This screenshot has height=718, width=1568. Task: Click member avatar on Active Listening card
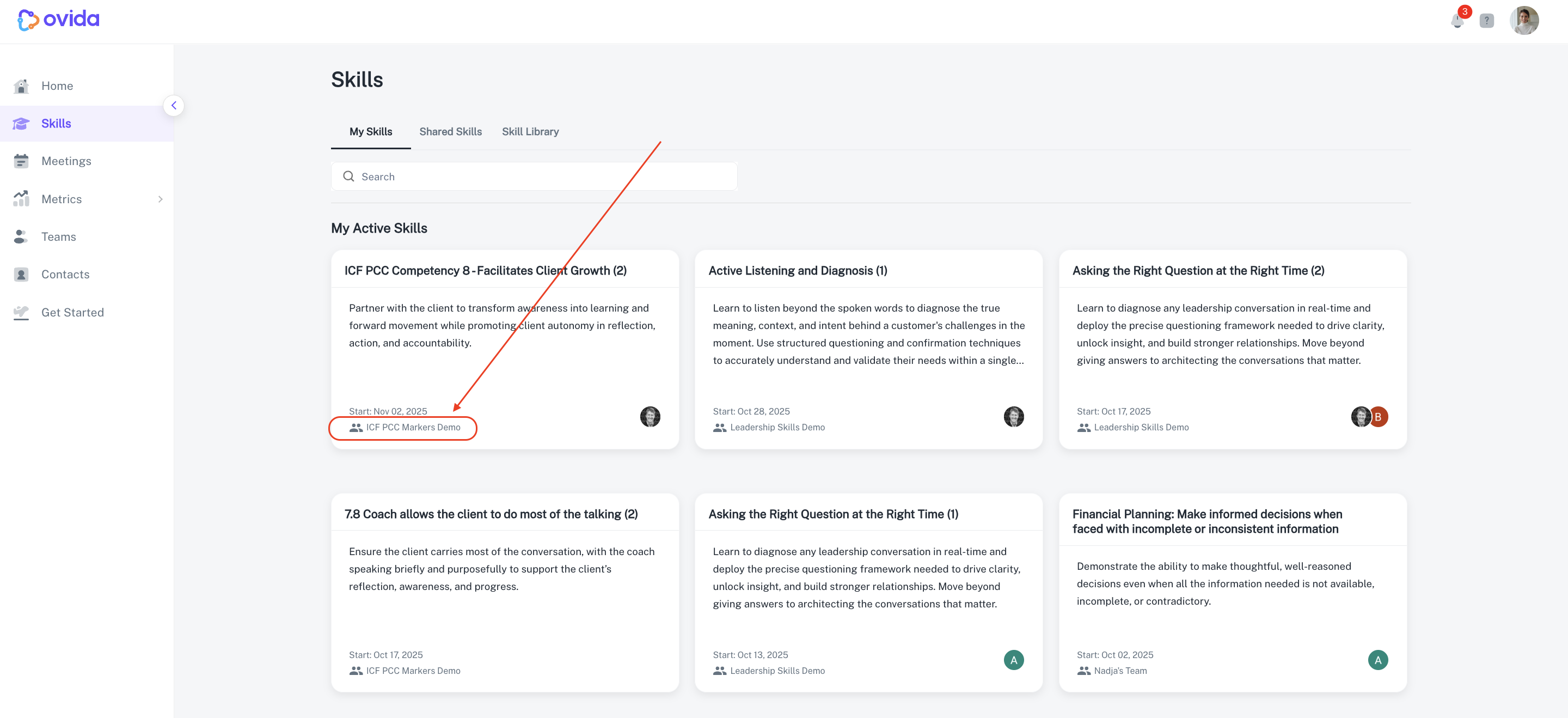click(1013, 417)
